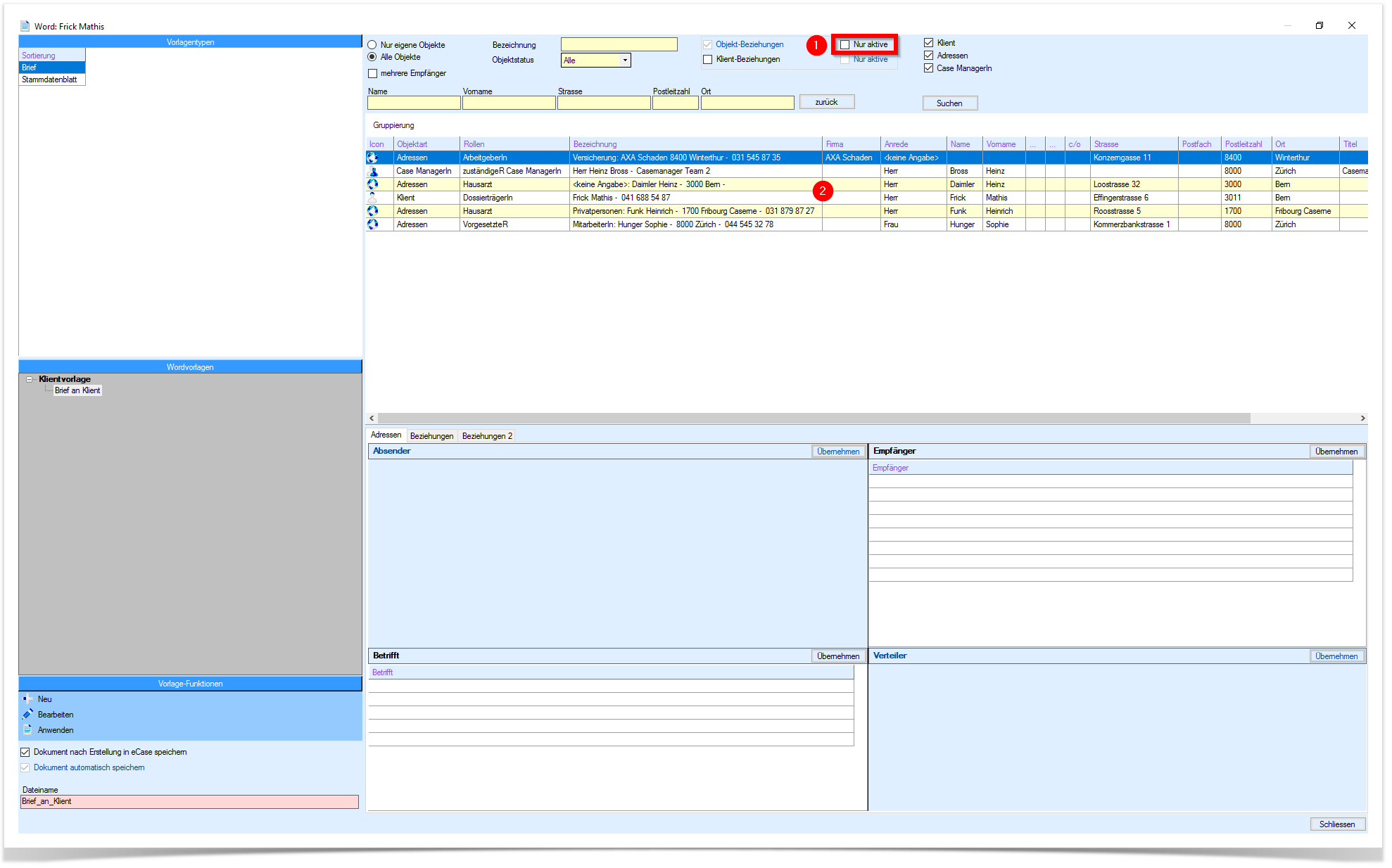This screenshot has height=868, width=1392.
Task: Click the zurück button
Action: [x=827, y=102]
